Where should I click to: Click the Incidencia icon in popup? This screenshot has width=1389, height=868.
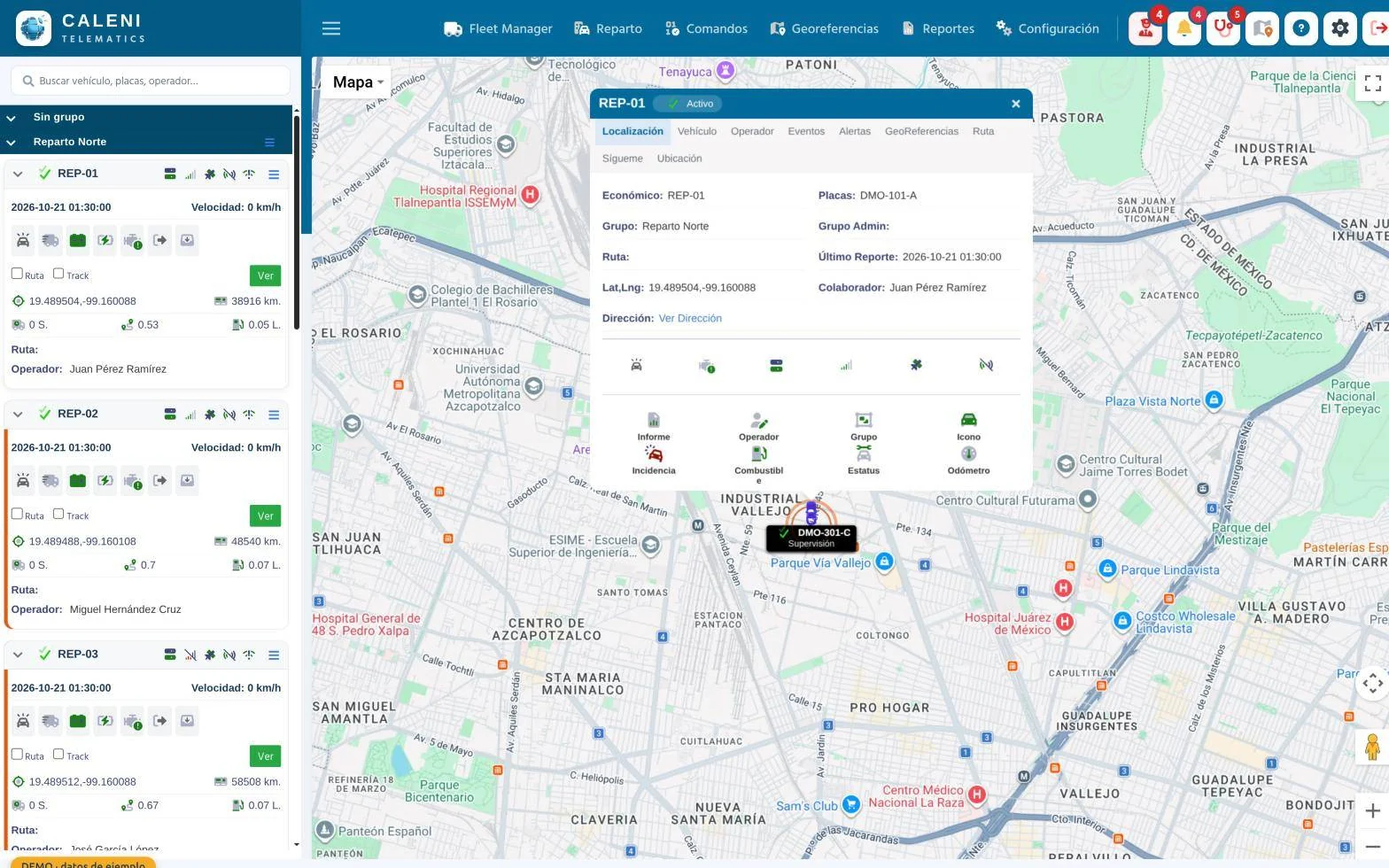654,453
